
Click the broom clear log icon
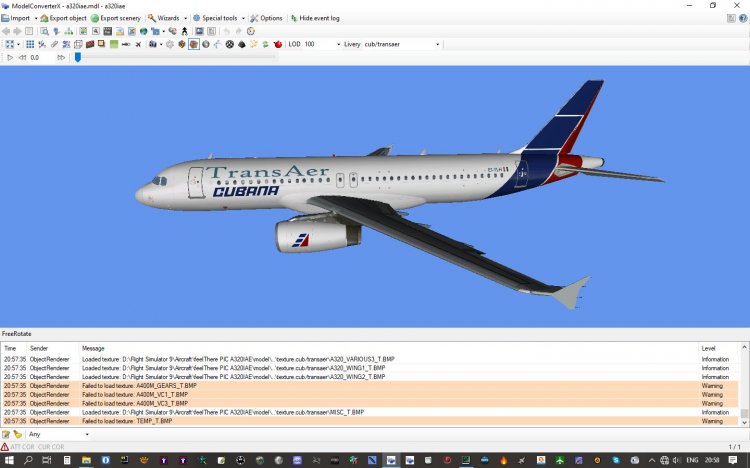pos(18,435)
